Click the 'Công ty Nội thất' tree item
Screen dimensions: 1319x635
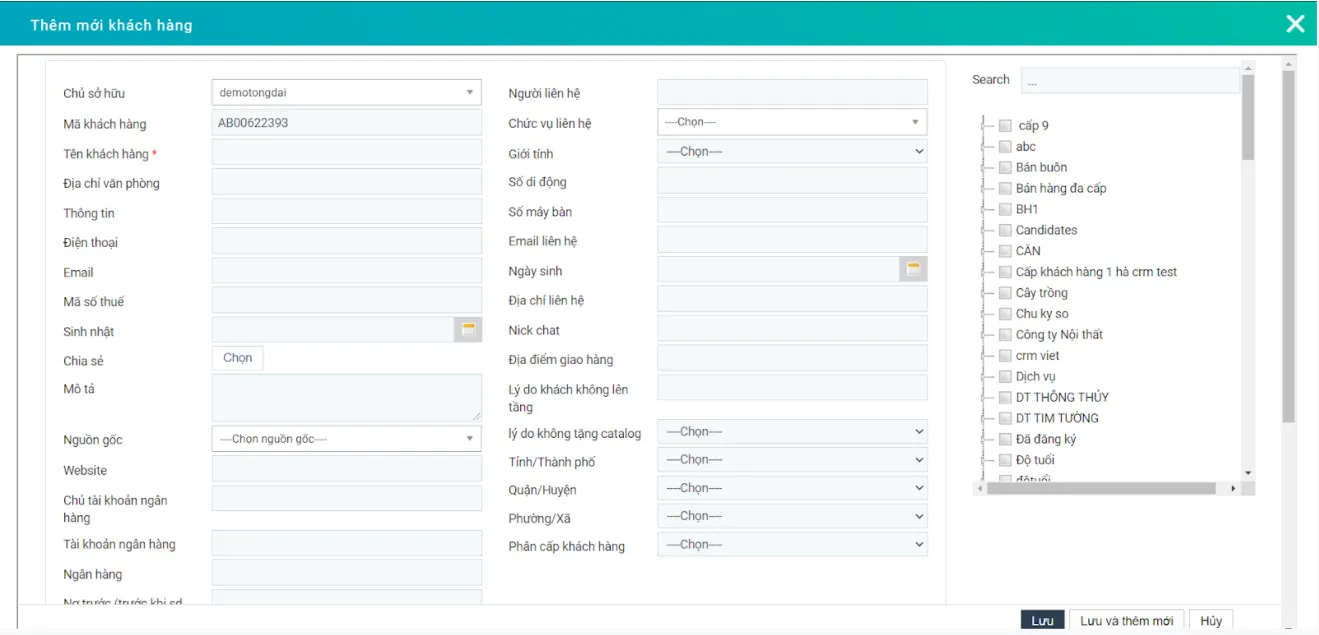coord(1059,335)
